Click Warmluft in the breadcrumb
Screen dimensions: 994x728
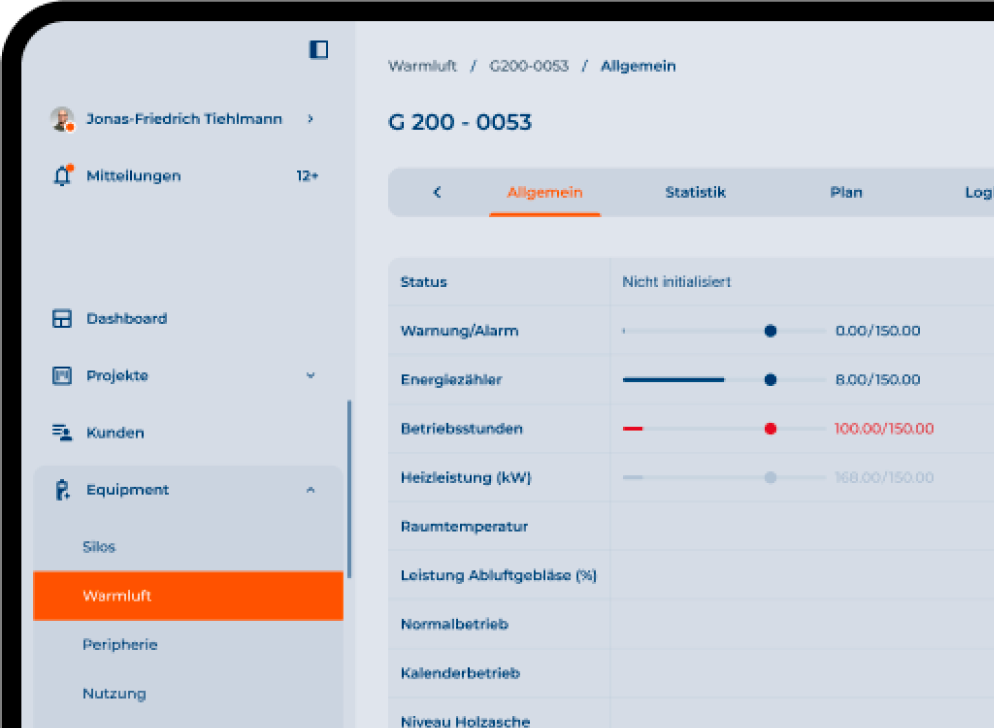pyautogui.click(x=422, y=66)
